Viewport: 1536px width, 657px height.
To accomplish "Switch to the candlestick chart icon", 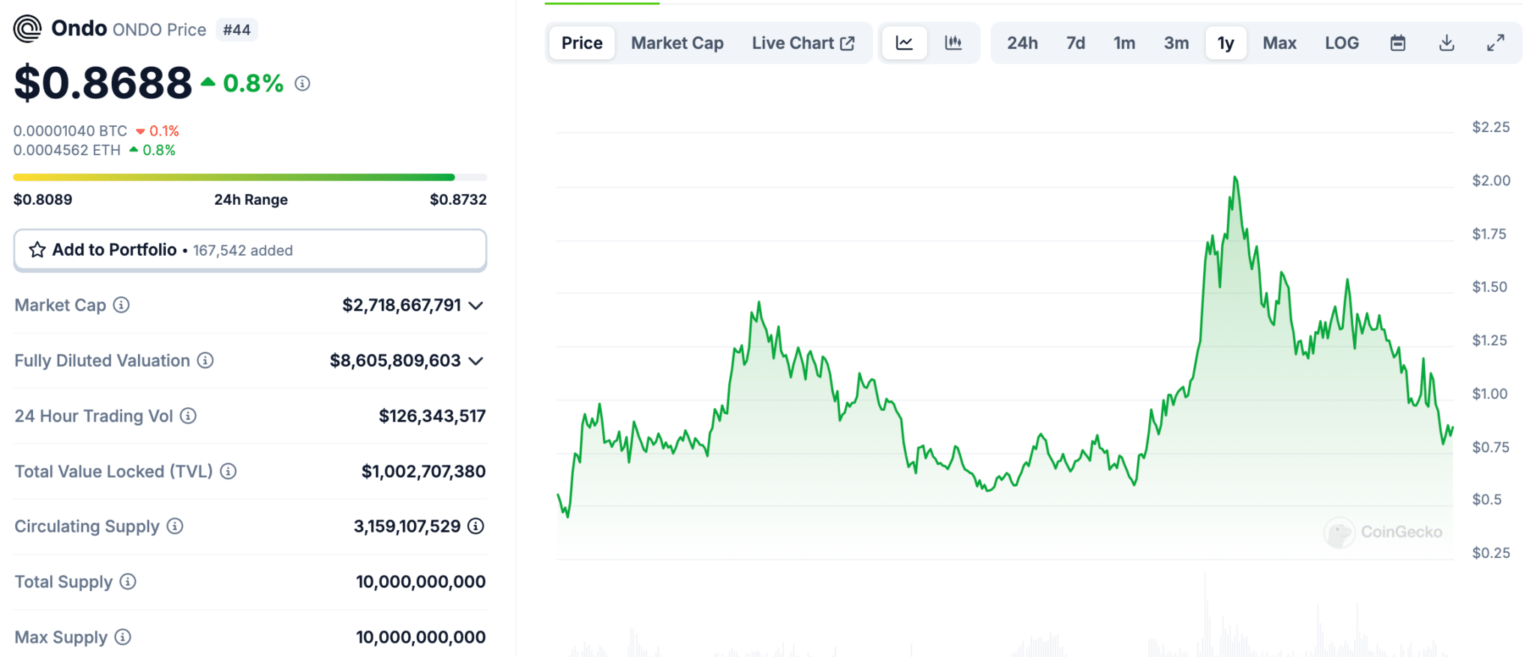I will click(952, 42).
